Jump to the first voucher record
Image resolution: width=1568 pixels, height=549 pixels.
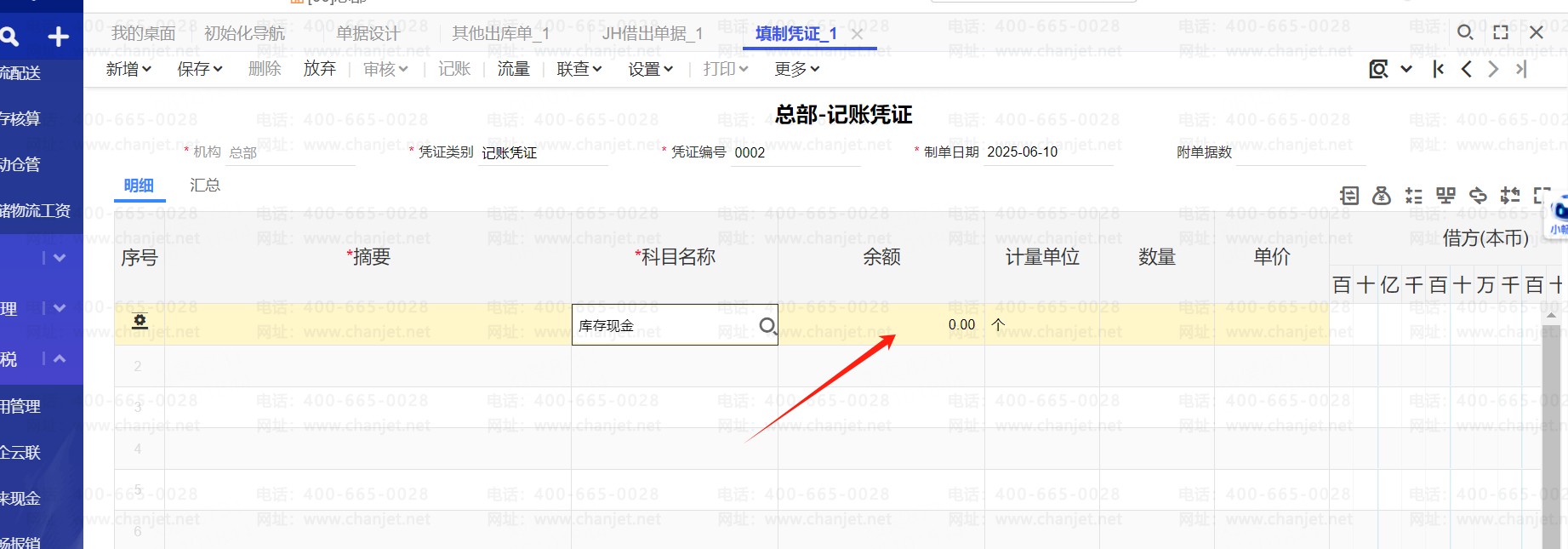point(1438,69)
